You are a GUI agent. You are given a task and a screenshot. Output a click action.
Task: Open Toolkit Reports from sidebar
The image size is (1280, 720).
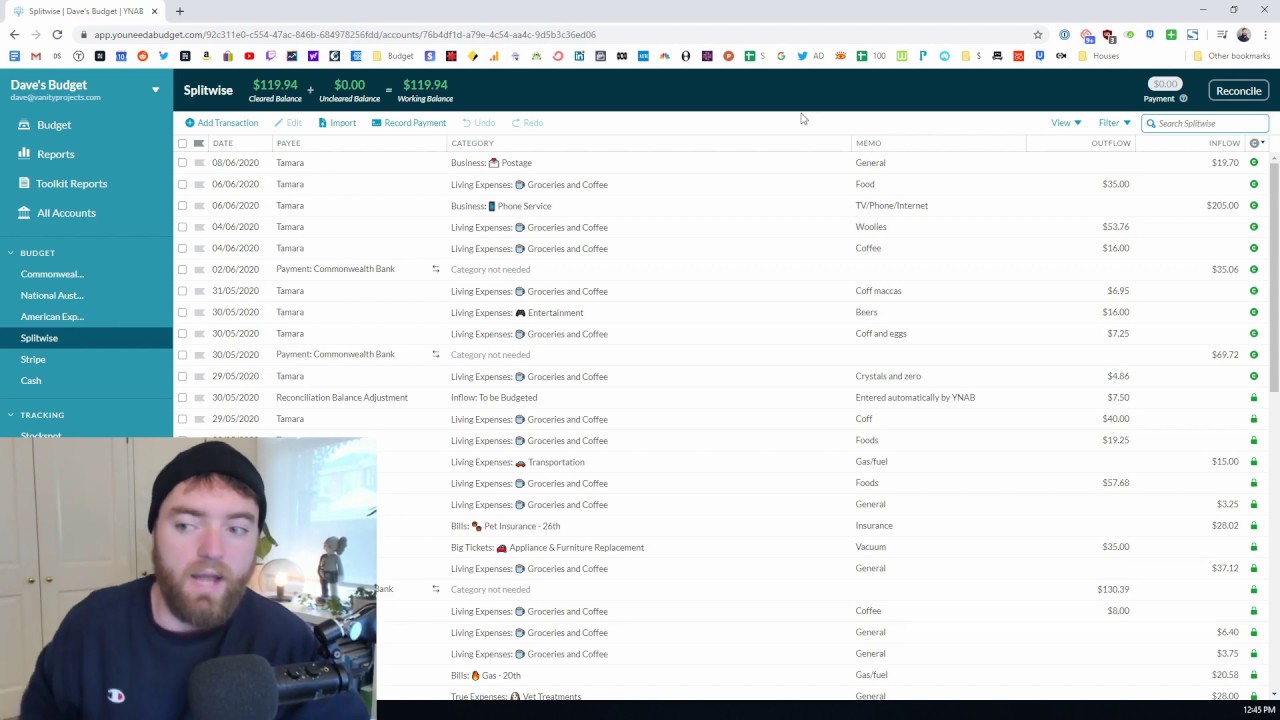click(71, 184)
